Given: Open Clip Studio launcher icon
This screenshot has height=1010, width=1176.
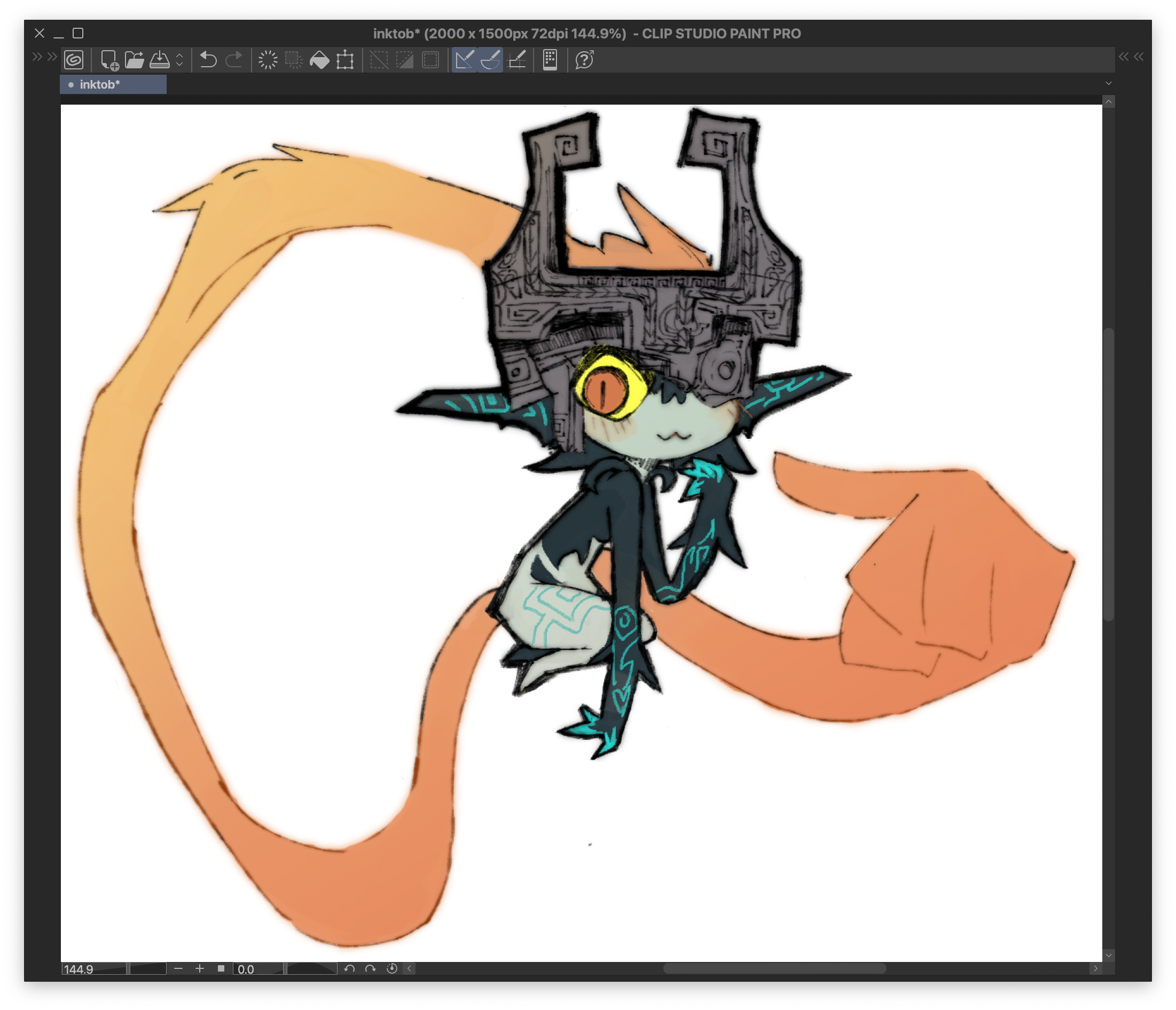Looking at the screenshot, I should [x=74, y=60].
